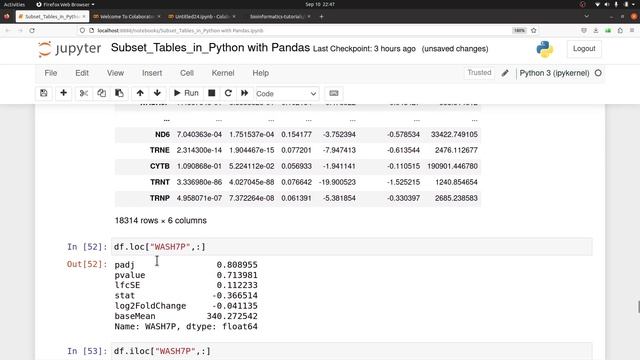Click inside the In [53] code cell
The image size is (640, 360).
click(x=351, y=351)
